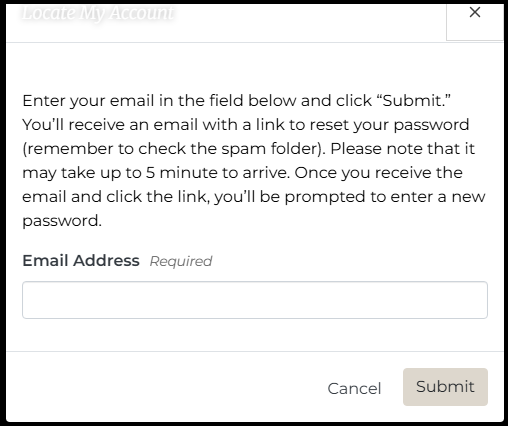
Task: Click the phrase reset your password
Action: click(x=389, y=125)
